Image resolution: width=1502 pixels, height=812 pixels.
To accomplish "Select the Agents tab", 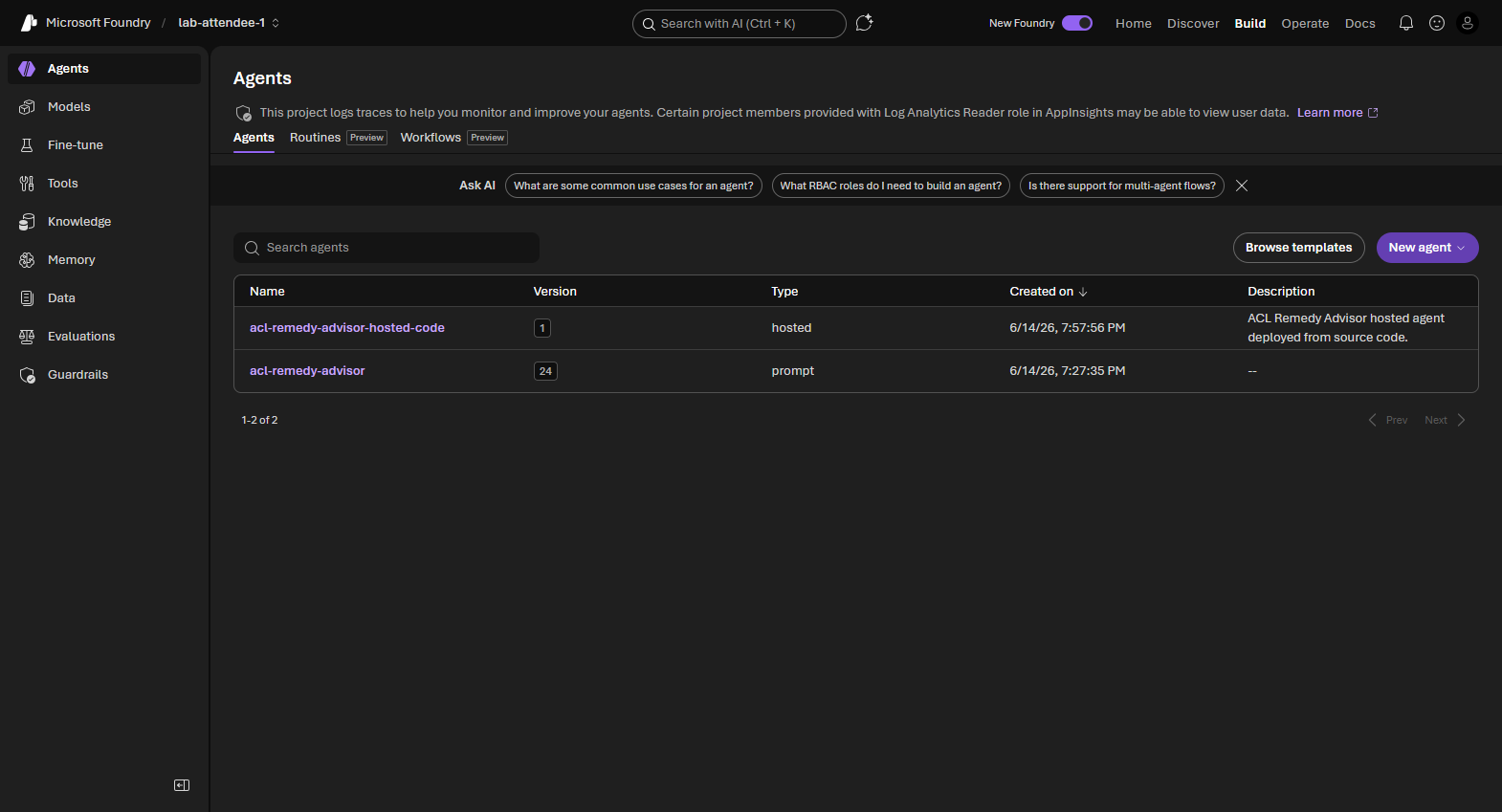I will 254,138.
